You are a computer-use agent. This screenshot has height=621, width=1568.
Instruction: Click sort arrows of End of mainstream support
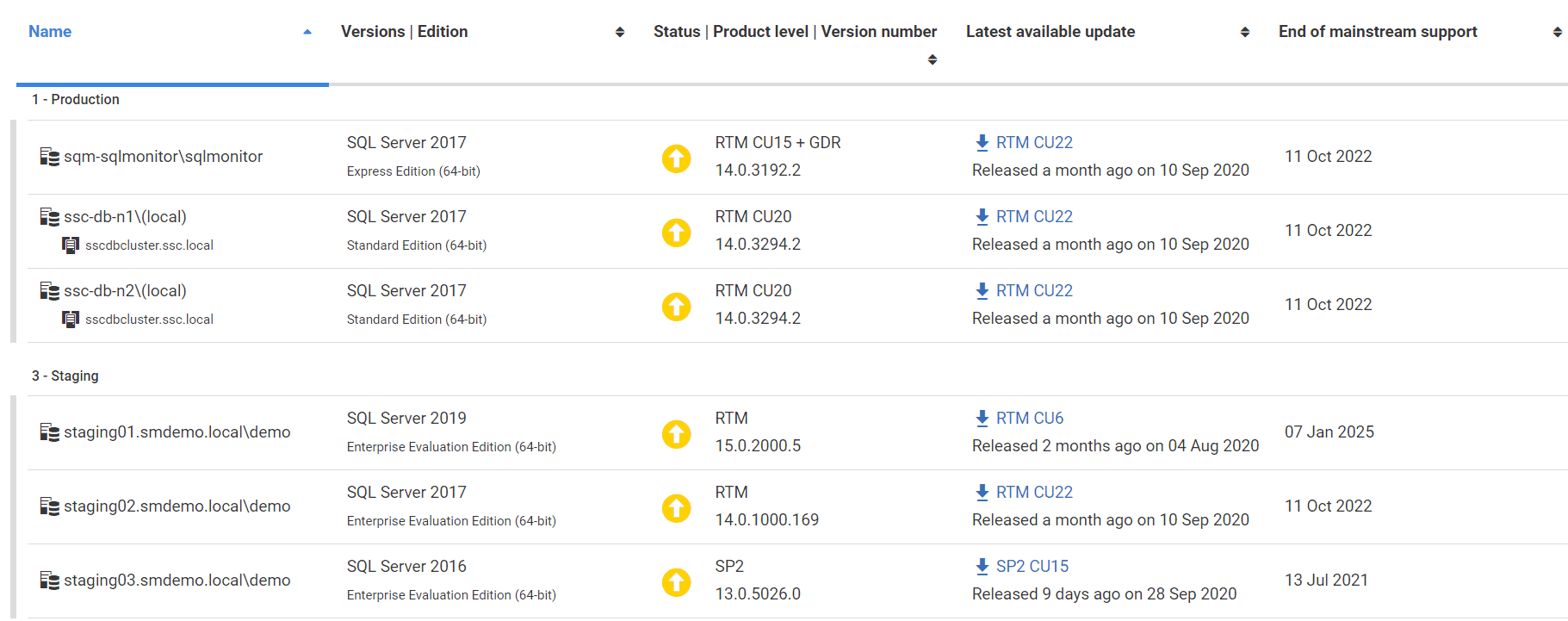tap(1558, 32)
